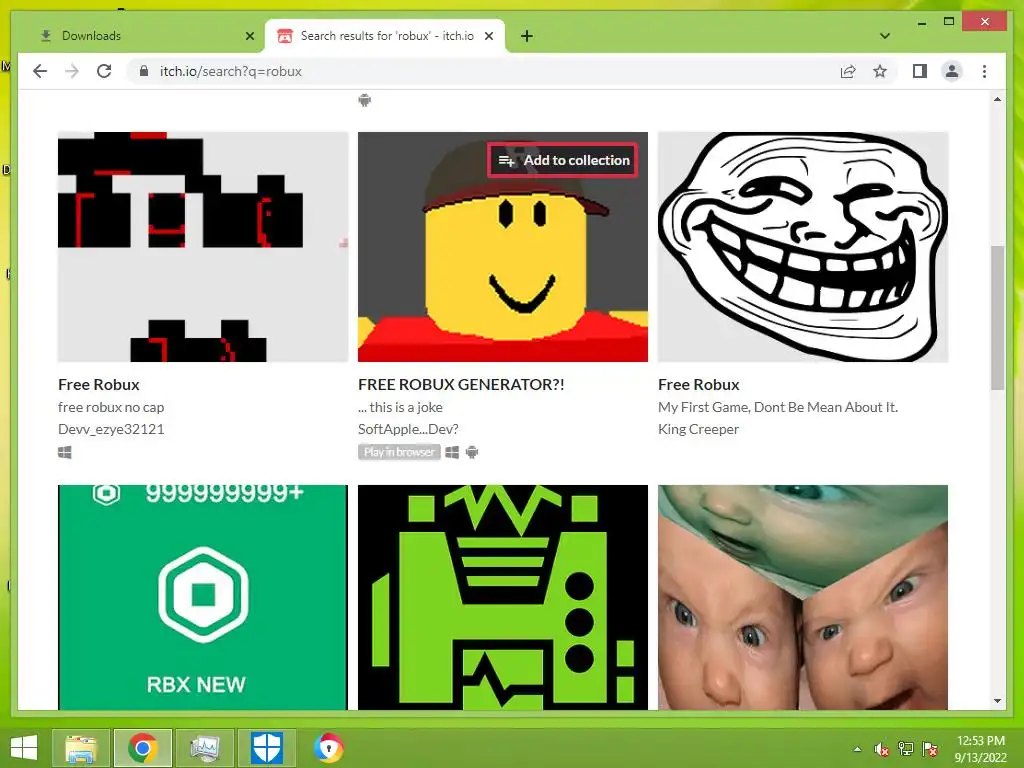1024x768 pixels.
Task: Open the Free Robux game by Devv_ezye32121
Action: pyautogui.click(x=99, y=385)
